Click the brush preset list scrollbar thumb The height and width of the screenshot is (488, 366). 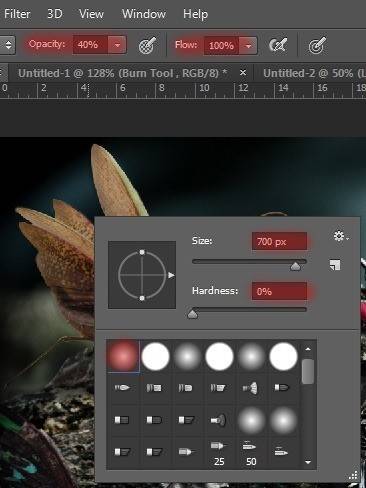tap(308, 371)
